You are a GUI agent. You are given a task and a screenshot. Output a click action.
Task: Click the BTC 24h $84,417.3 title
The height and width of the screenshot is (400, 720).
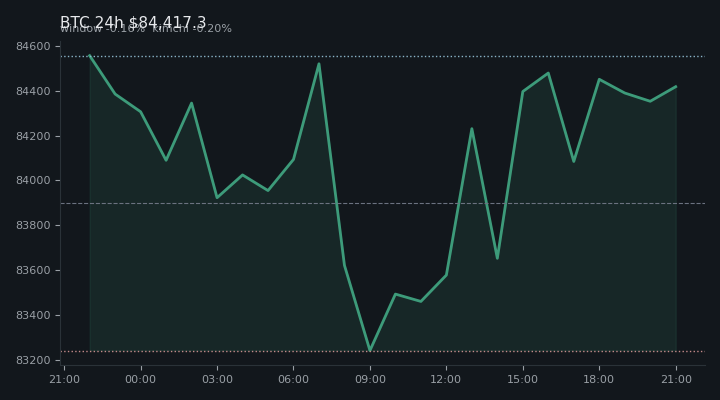coord(133,22)
